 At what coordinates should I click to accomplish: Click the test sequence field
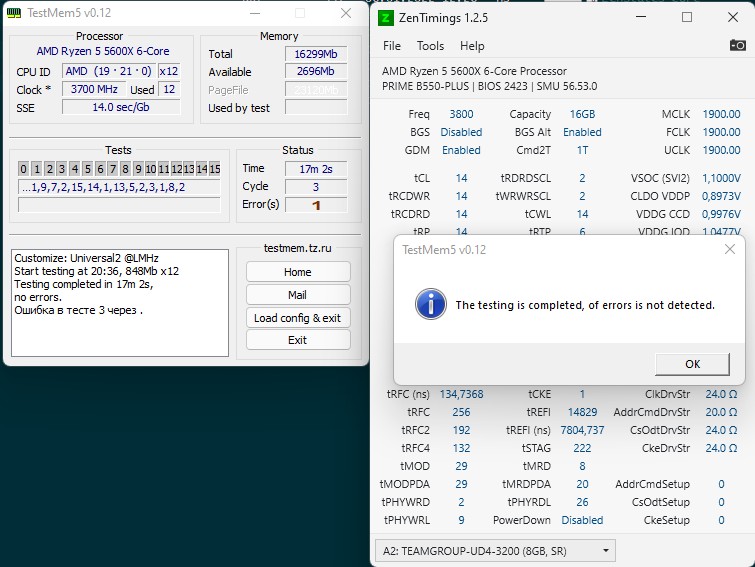click(119, 187)
